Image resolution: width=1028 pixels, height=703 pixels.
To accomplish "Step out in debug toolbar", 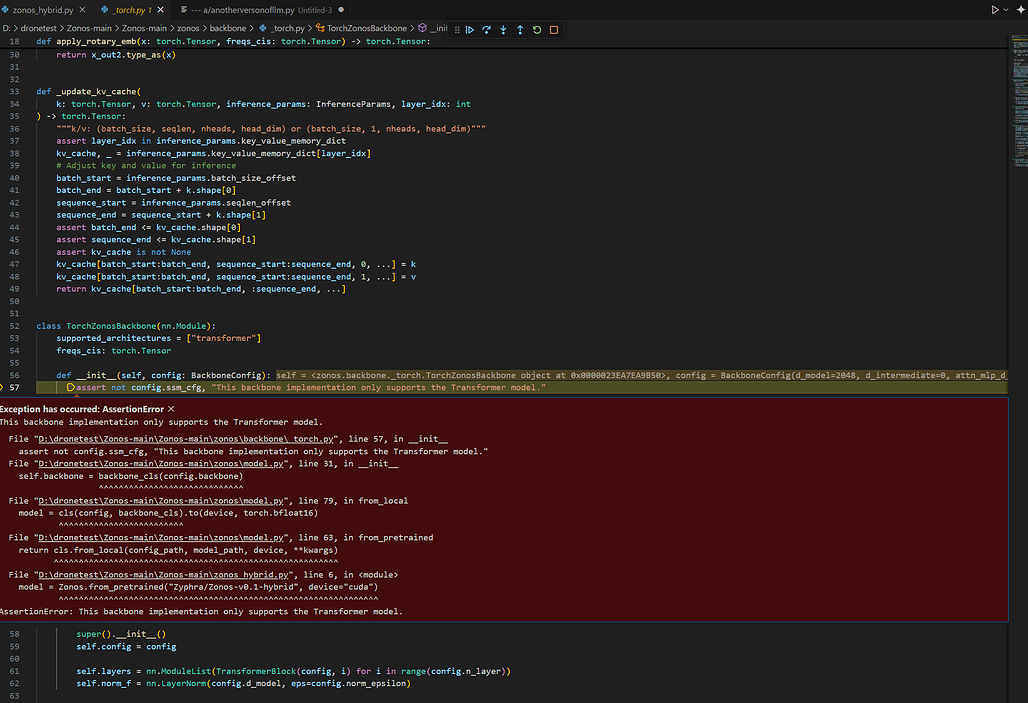I will click(x=520, y=30).
